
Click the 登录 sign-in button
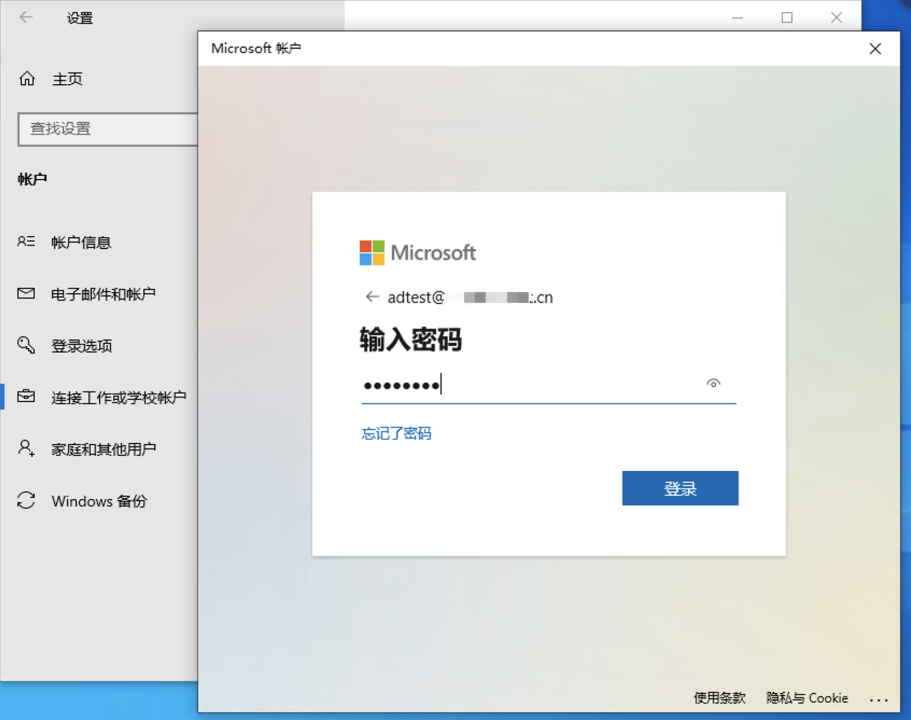pyautogui.click(x=680, y=488)
